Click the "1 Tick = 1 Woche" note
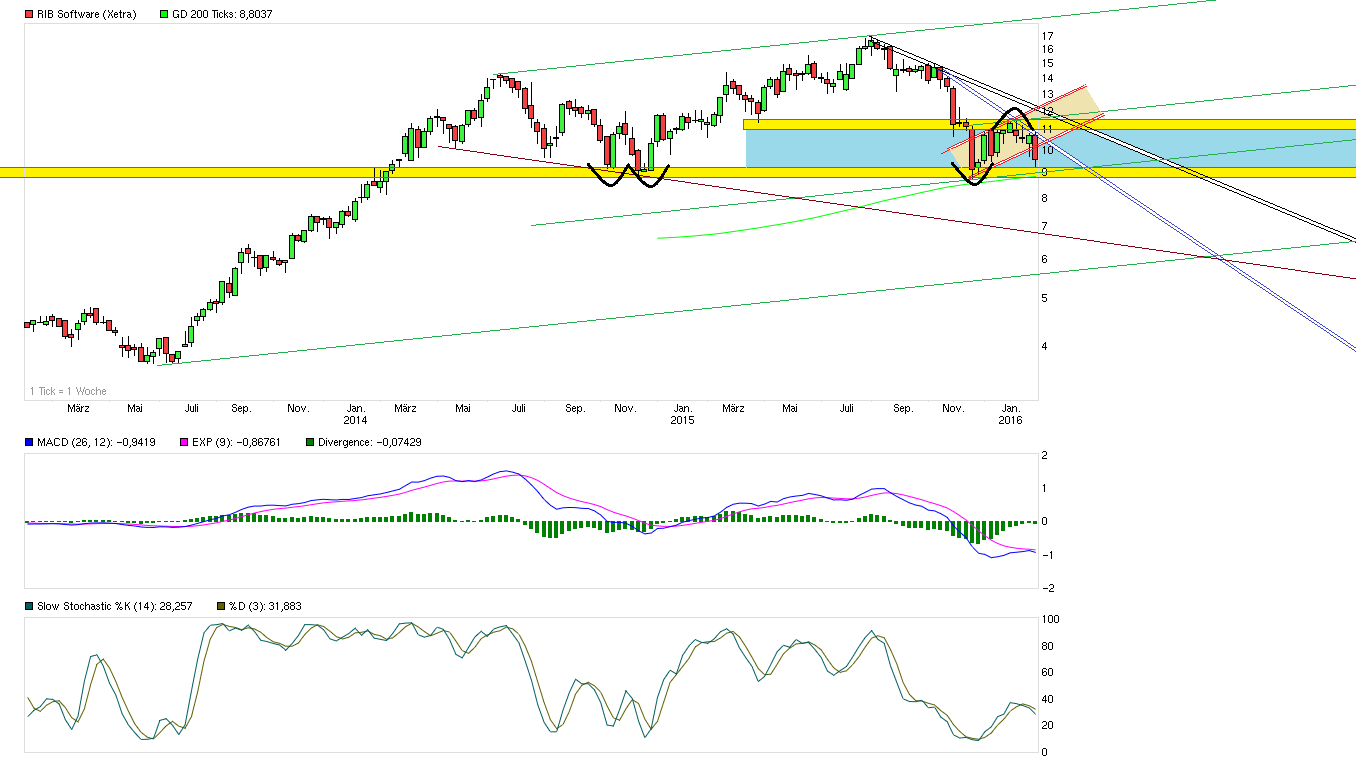The image size is (1356, 773). [x=68, y=391]
